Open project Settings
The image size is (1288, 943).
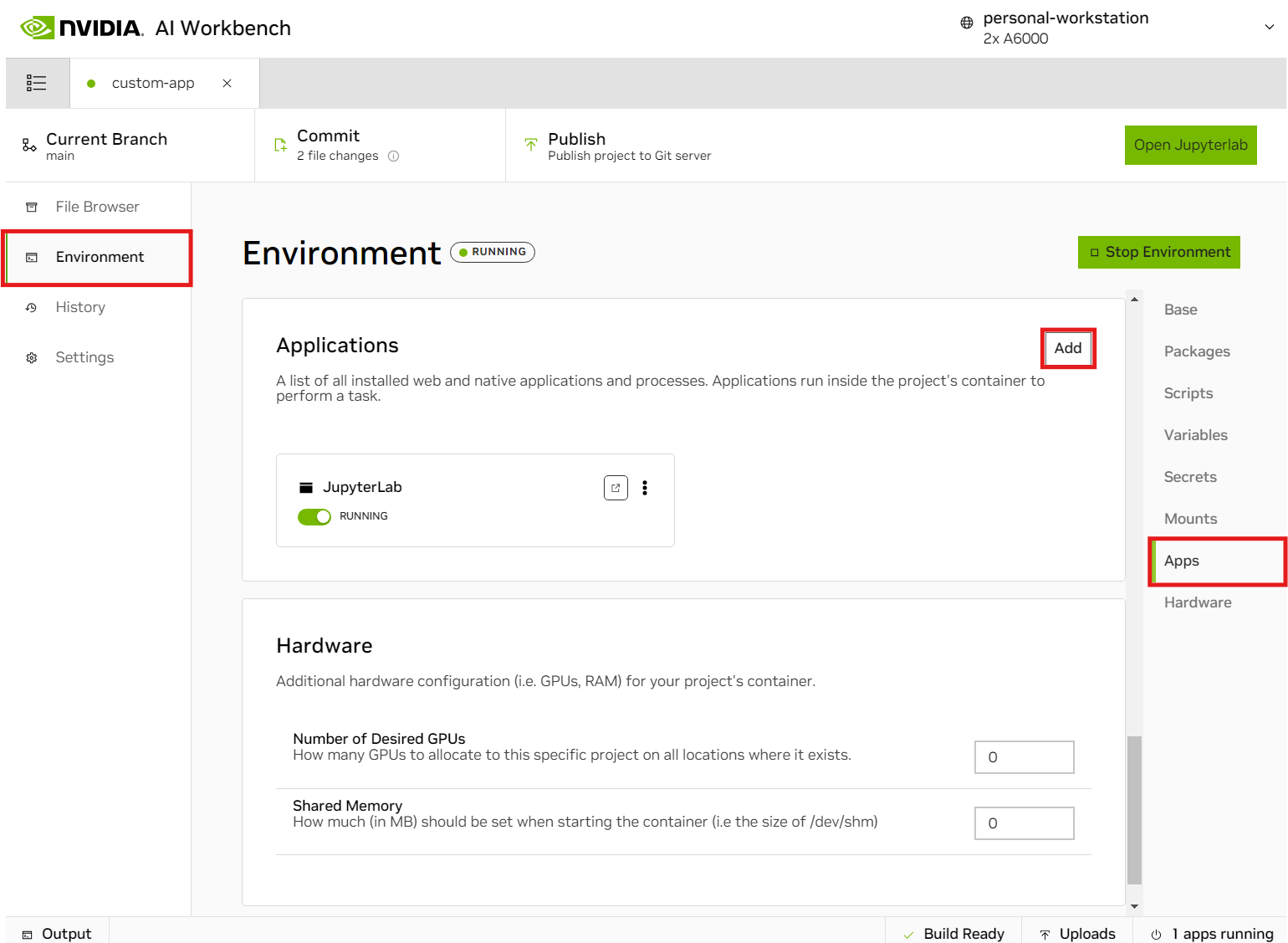(98, 357)
